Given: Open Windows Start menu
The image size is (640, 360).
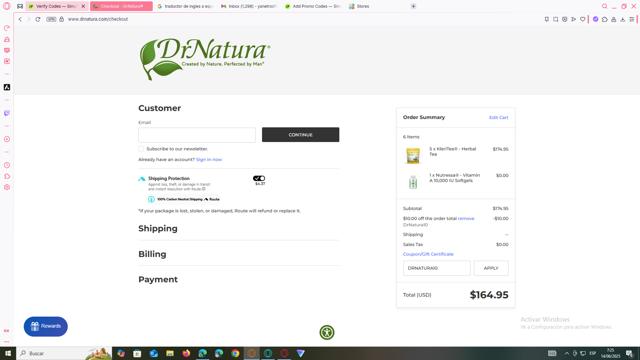Looking at the screenshot, I should click(8, 353).
